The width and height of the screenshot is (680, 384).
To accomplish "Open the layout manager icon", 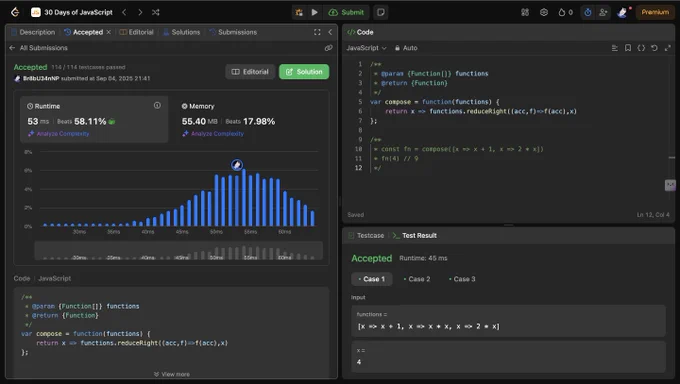I will 525,12.
